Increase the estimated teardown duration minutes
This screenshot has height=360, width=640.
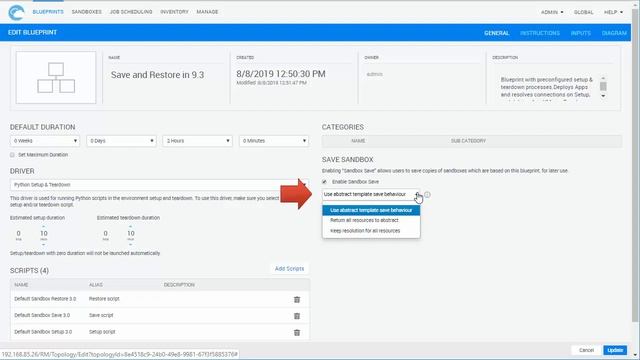click(131, 226)
